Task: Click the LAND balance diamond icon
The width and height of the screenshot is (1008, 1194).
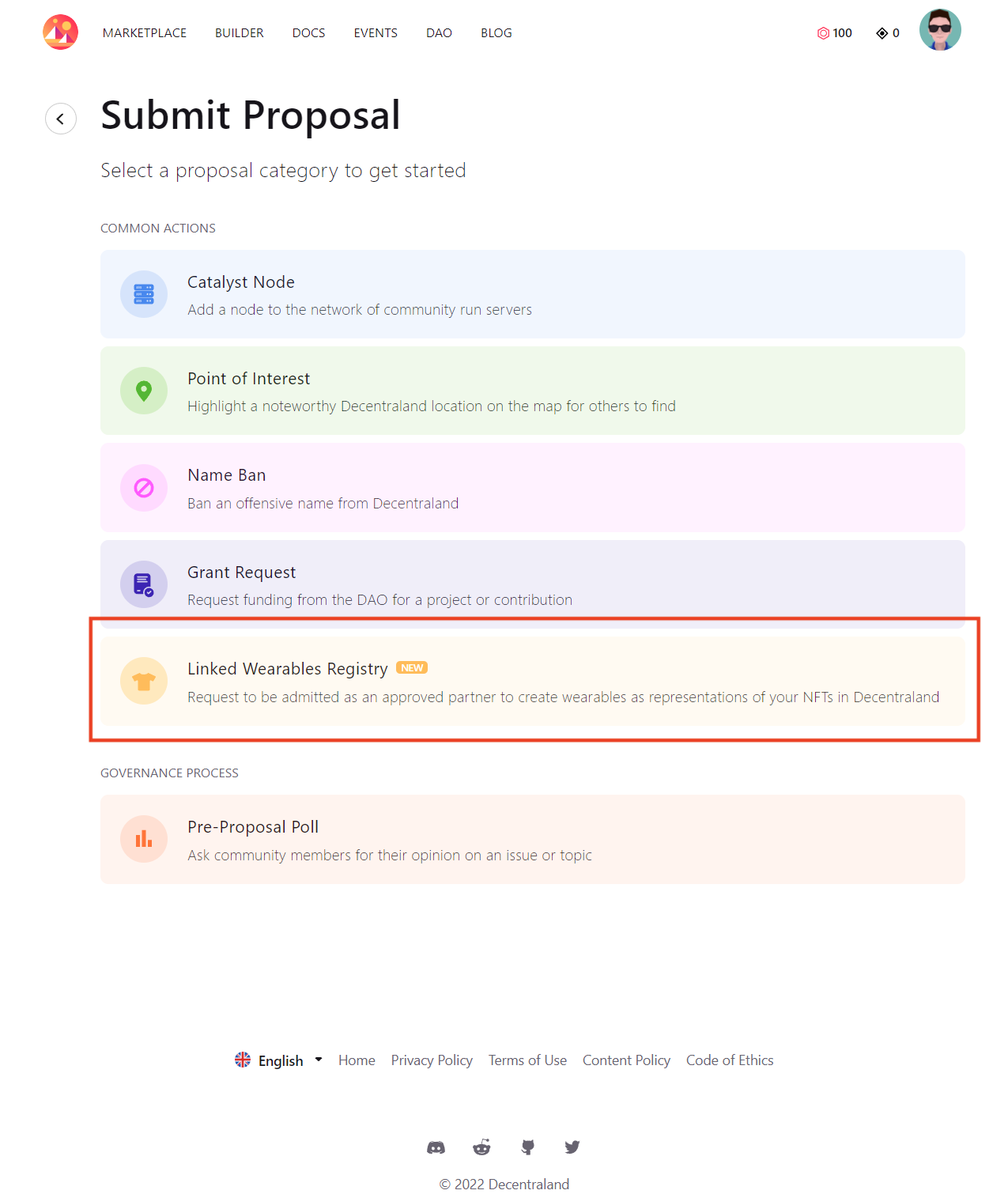Action: [x=882, y=33]
